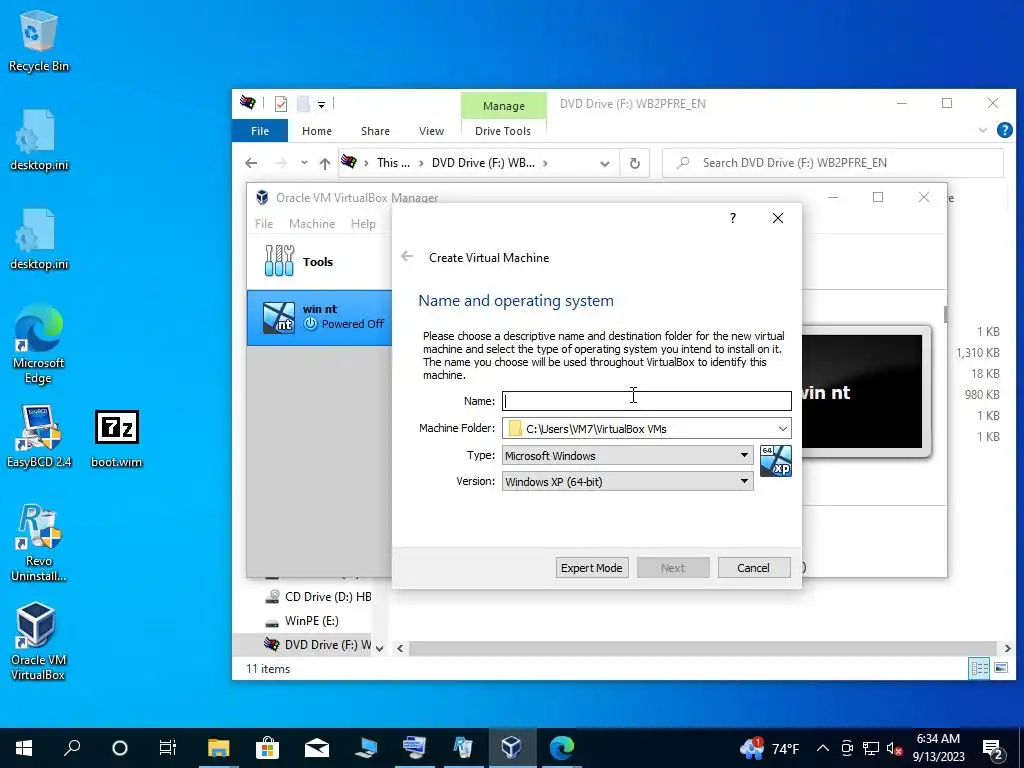This screenshot has width=1024, height=768.
Task: Click the help question mark in wizard
Action: 733,218
